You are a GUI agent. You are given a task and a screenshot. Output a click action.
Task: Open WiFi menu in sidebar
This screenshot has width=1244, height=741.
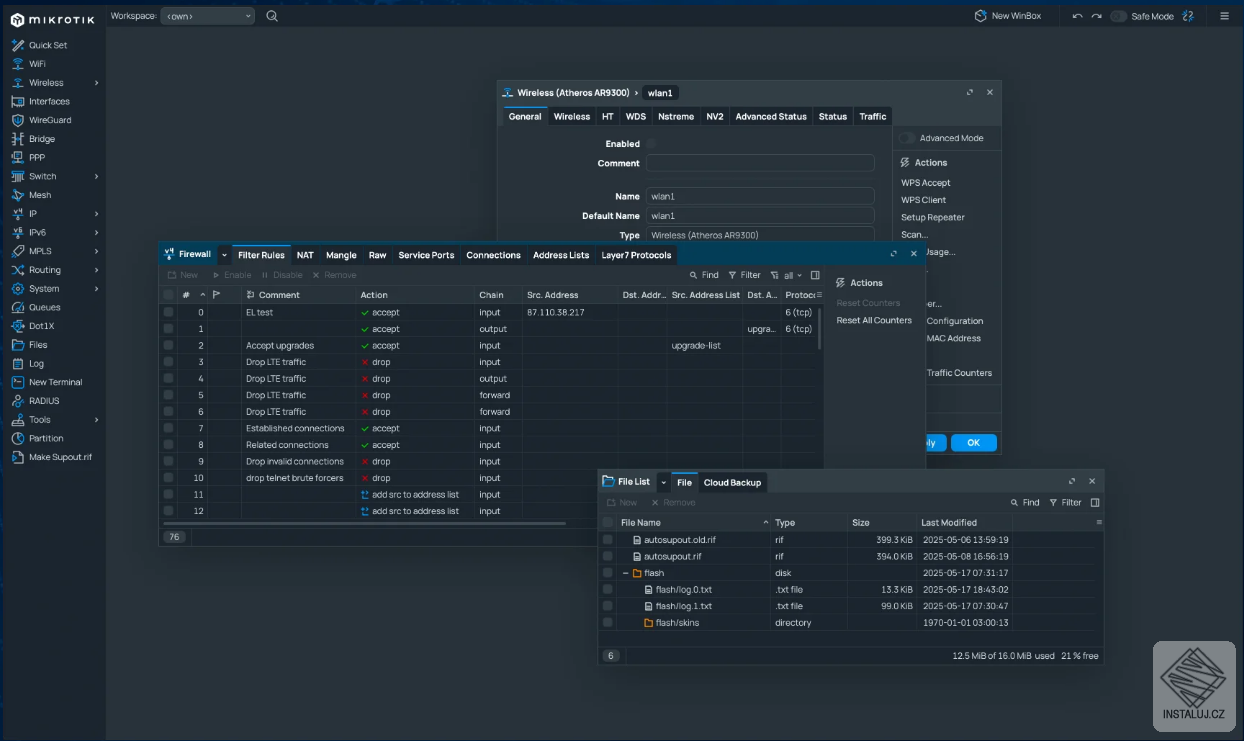point(37,64)
